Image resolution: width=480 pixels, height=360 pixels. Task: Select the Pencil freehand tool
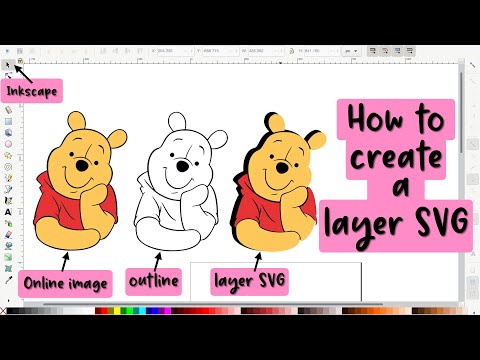8,178
